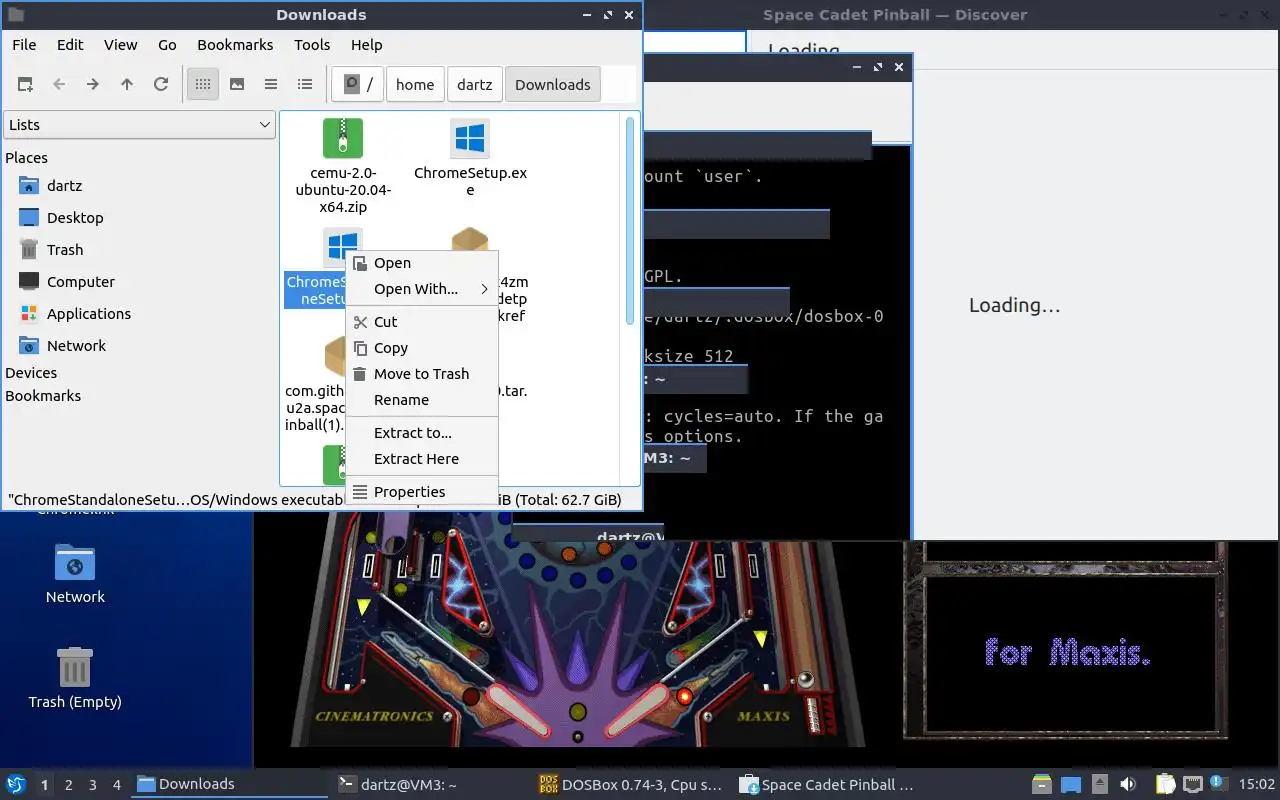Switch to workspace 2
Viewport: 1280px width, 800px height.
pos(69,785)
